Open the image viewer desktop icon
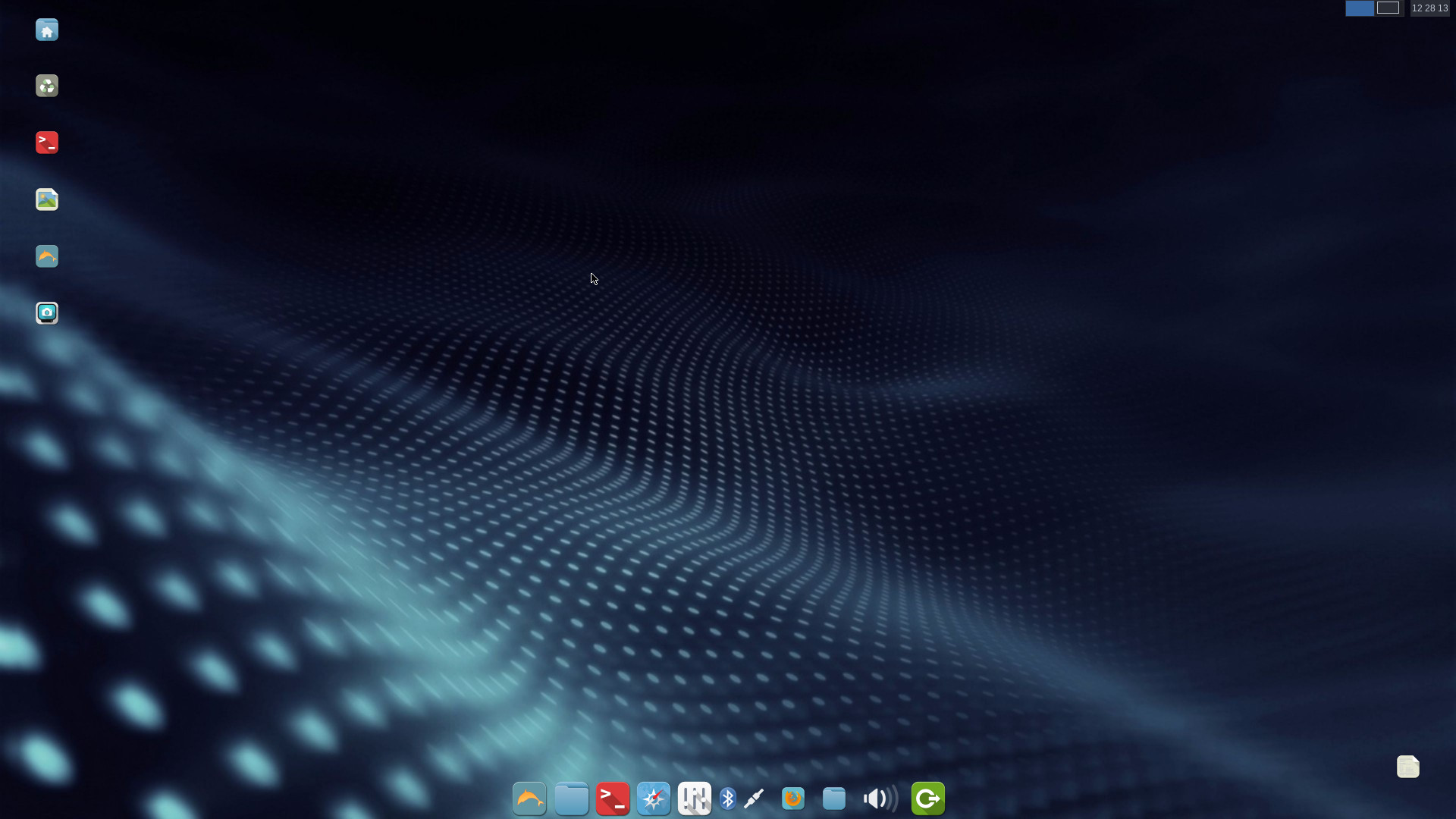This screenshot has width=1456, height=819. click(x=47, y=199)
